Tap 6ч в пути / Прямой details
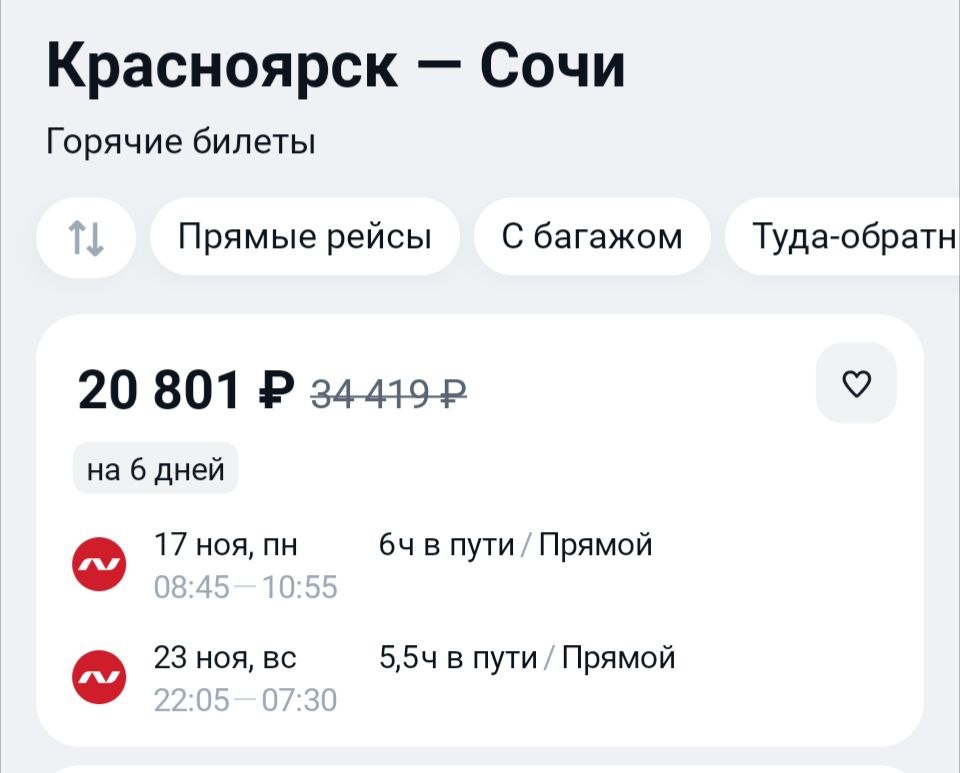 point(516,545)
